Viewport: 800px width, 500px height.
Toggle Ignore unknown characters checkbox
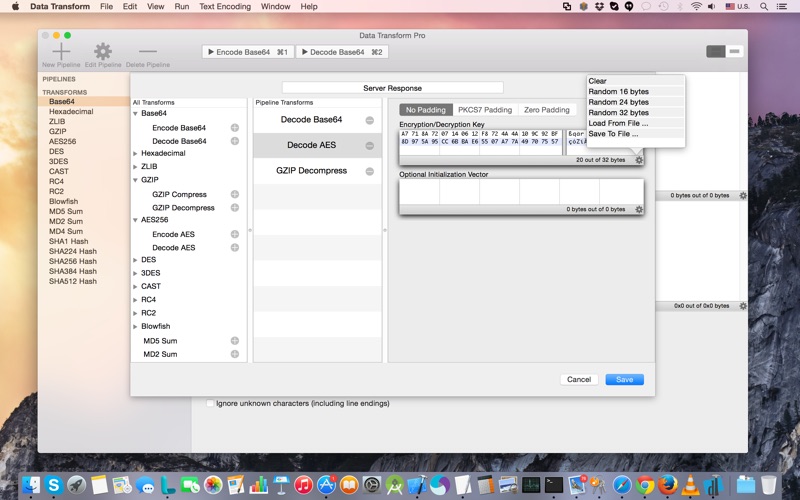[210, 403]
